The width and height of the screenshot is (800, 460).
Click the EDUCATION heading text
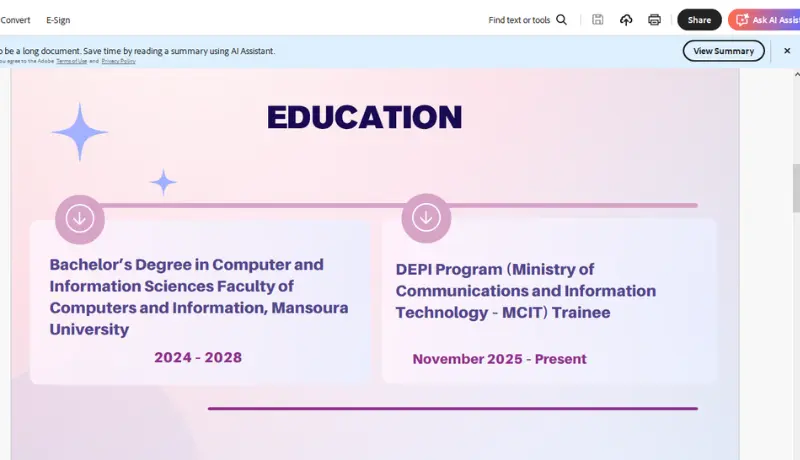(x=364, y=117)
